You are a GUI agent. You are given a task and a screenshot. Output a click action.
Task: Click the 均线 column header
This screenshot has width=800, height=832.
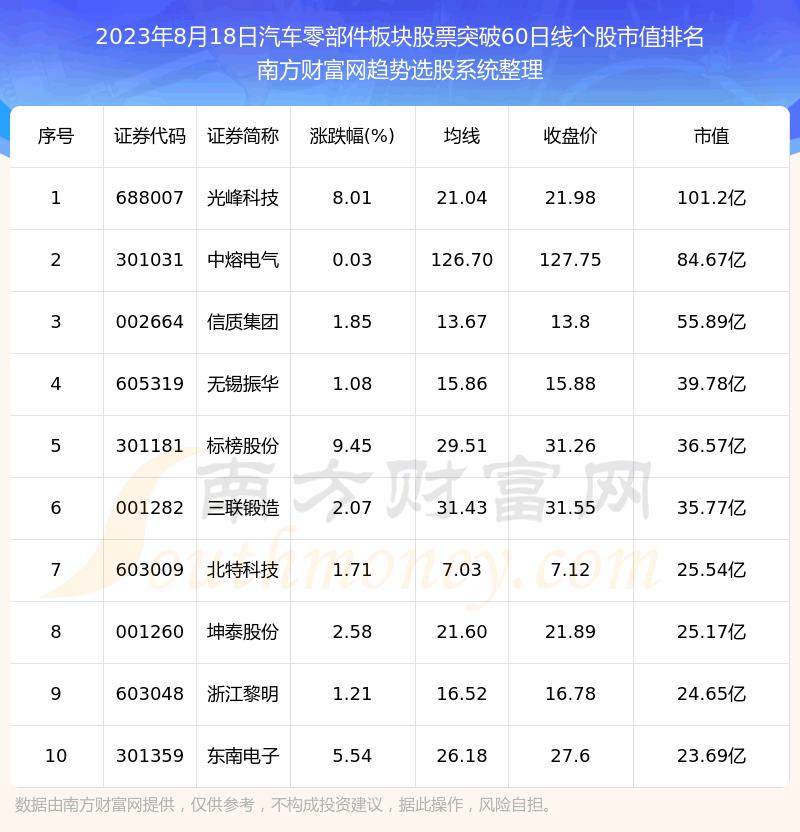click(x=462, y=136)
